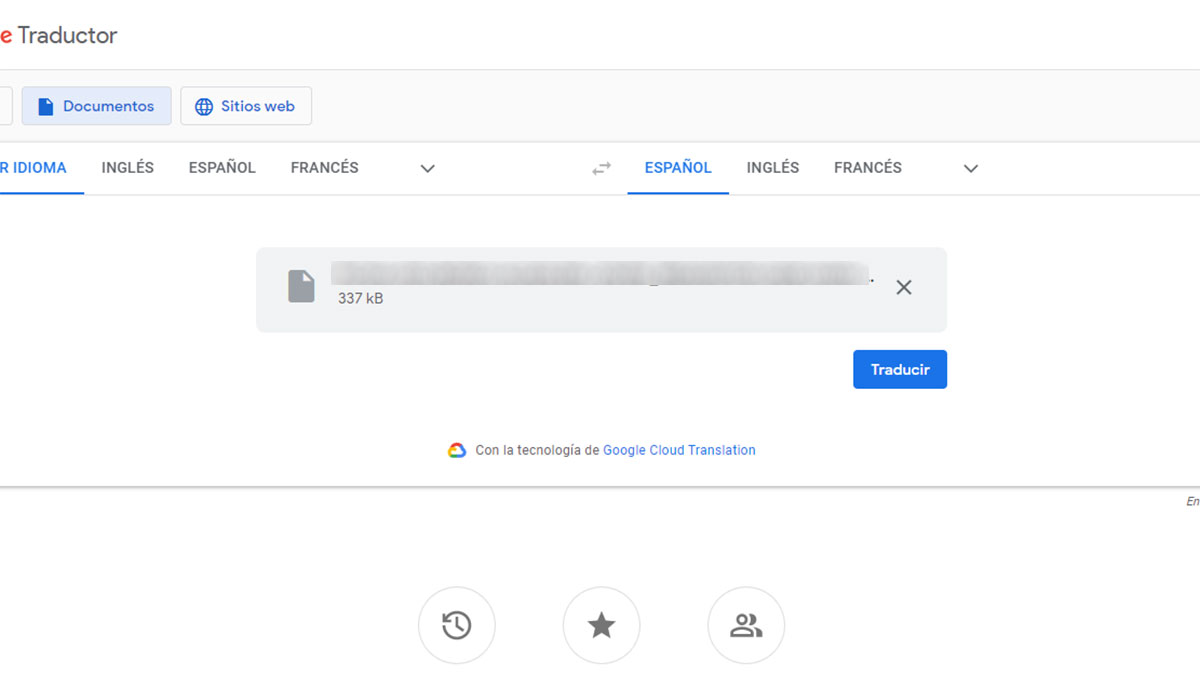Open the Google Cloud Translation link
This screenshot has width=1200, height=675.
click(x=679, y=450)
